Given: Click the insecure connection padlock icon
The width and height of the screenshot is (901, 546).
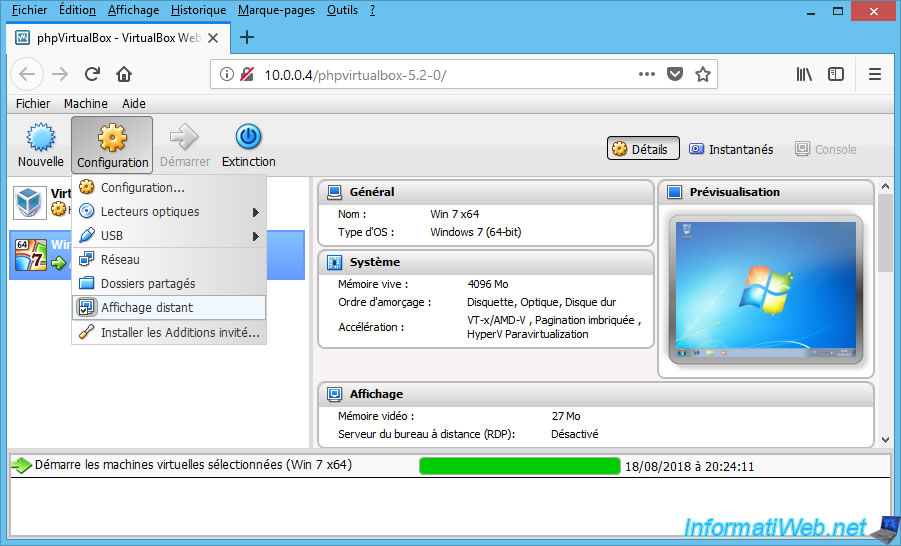Looking at the screenshot, I should point(247,74).
